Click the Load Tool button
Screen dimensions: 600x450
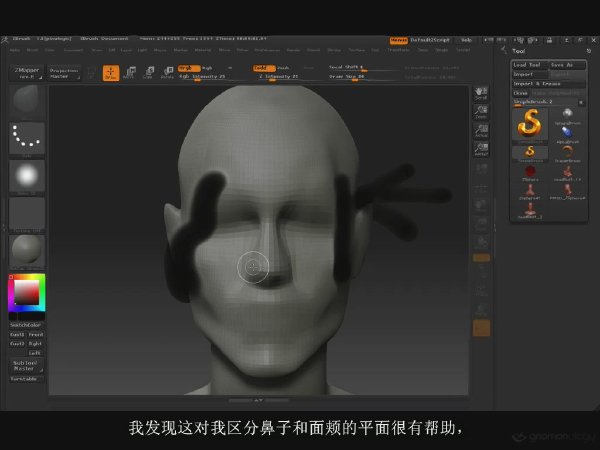(530, 65)
